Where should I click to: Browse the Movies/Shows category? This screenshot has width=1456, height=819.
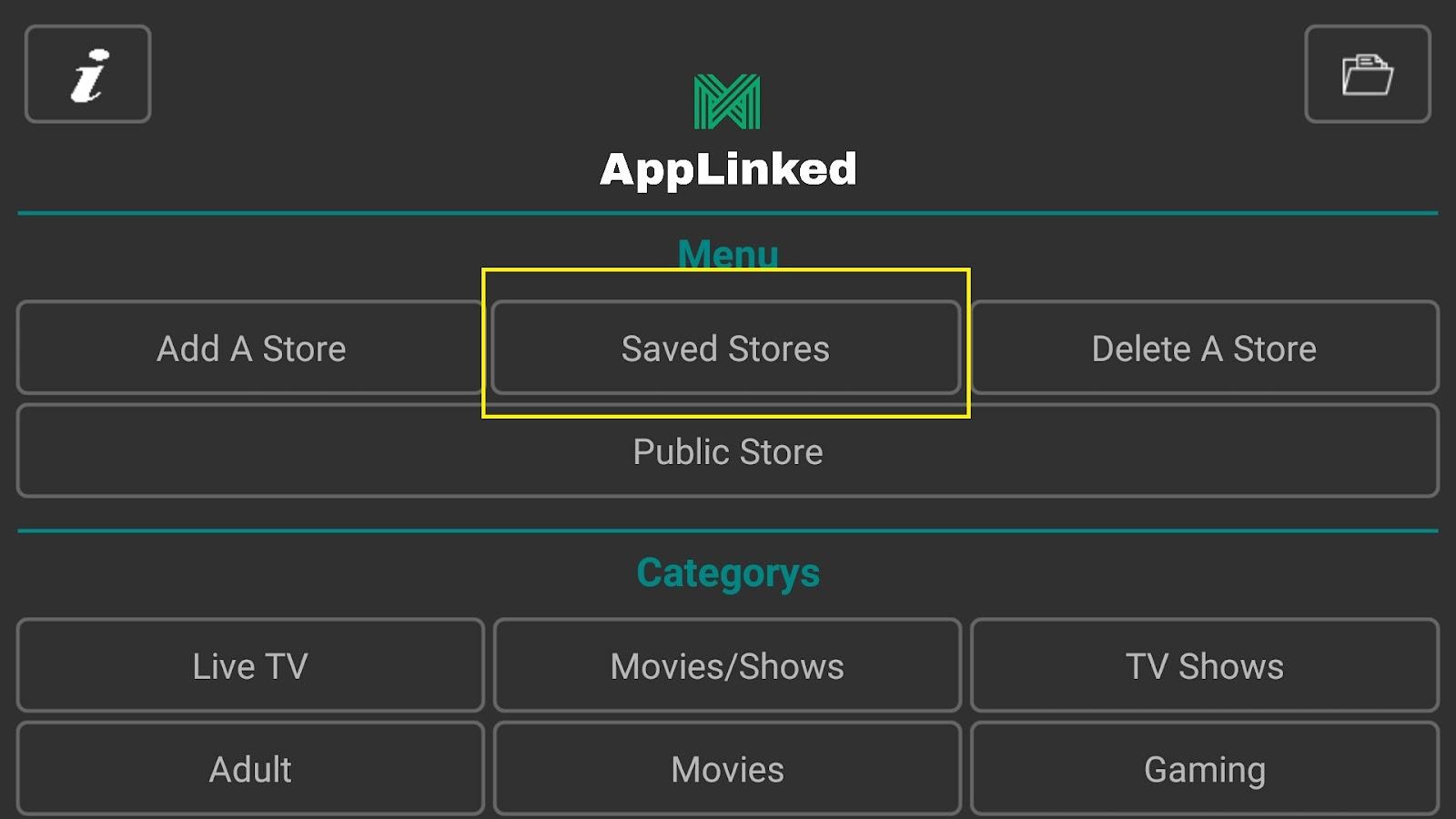click(x=727, y=665)
